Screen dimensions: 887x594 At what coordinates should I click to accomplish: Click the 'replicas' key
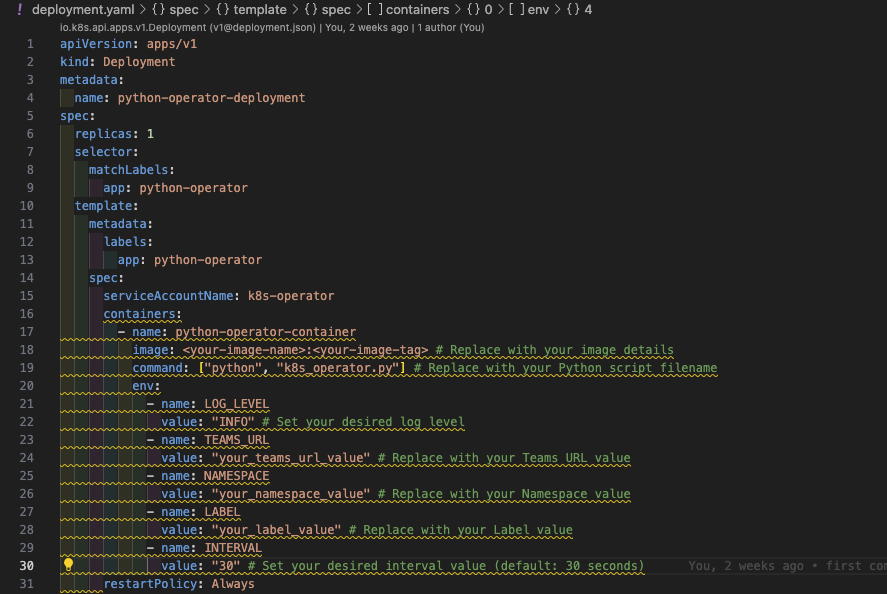click(x=104, y=134)
